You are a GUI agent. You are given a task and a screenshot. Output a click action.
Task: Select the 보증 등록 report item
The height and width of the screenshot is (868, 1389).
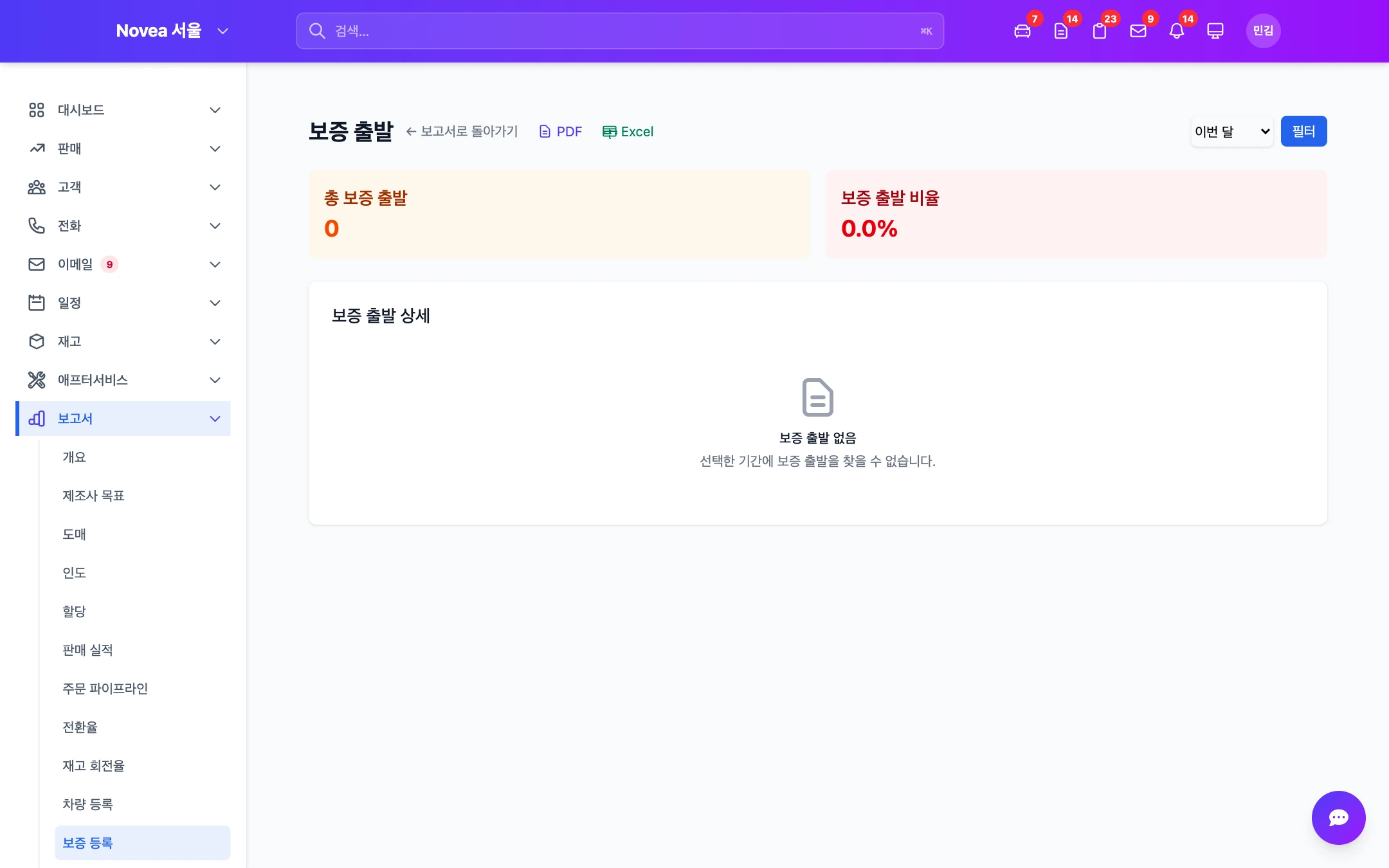tap(142, 843)
